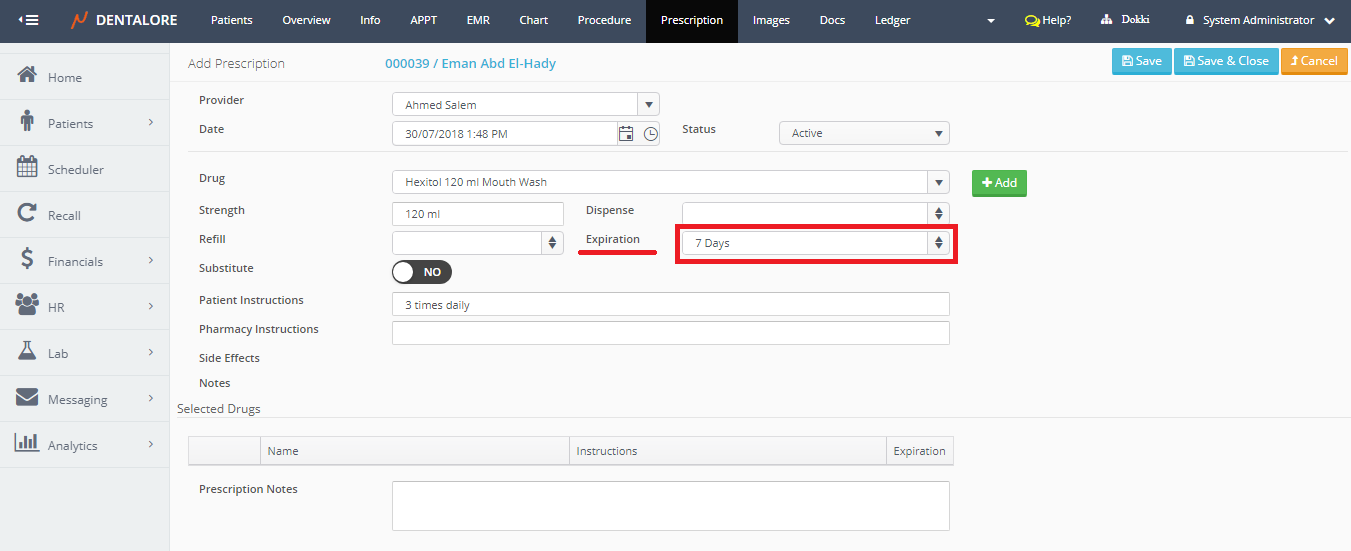Toggle the Substitute switch

coord(422,272)
